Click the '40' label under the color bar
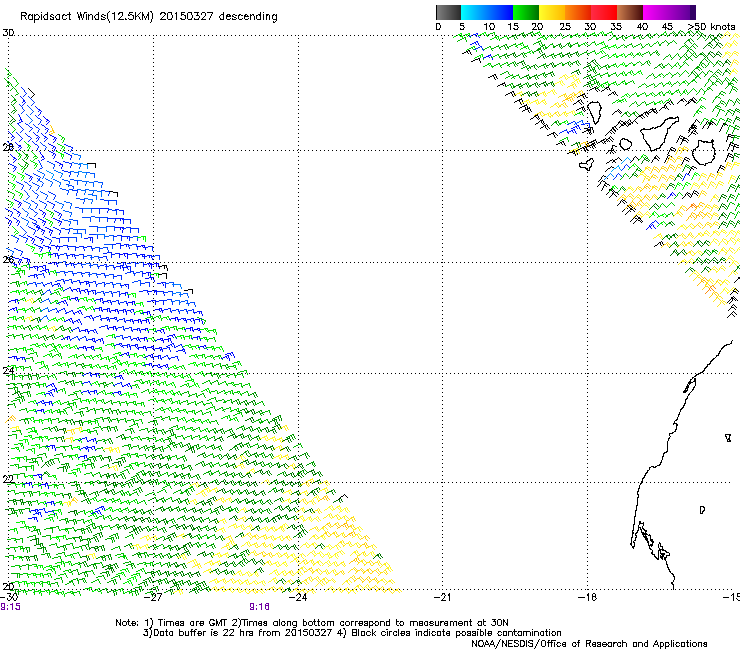 [642, 27]
